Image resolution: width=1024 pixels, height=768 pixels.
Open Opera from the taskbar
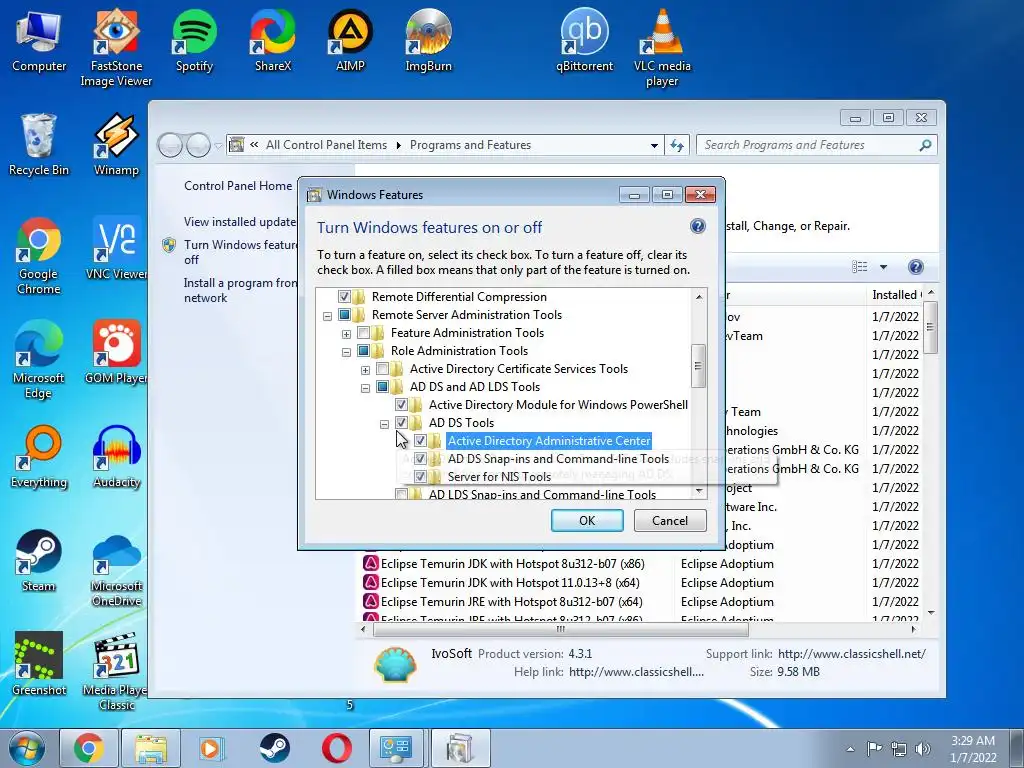pos(336,748)
